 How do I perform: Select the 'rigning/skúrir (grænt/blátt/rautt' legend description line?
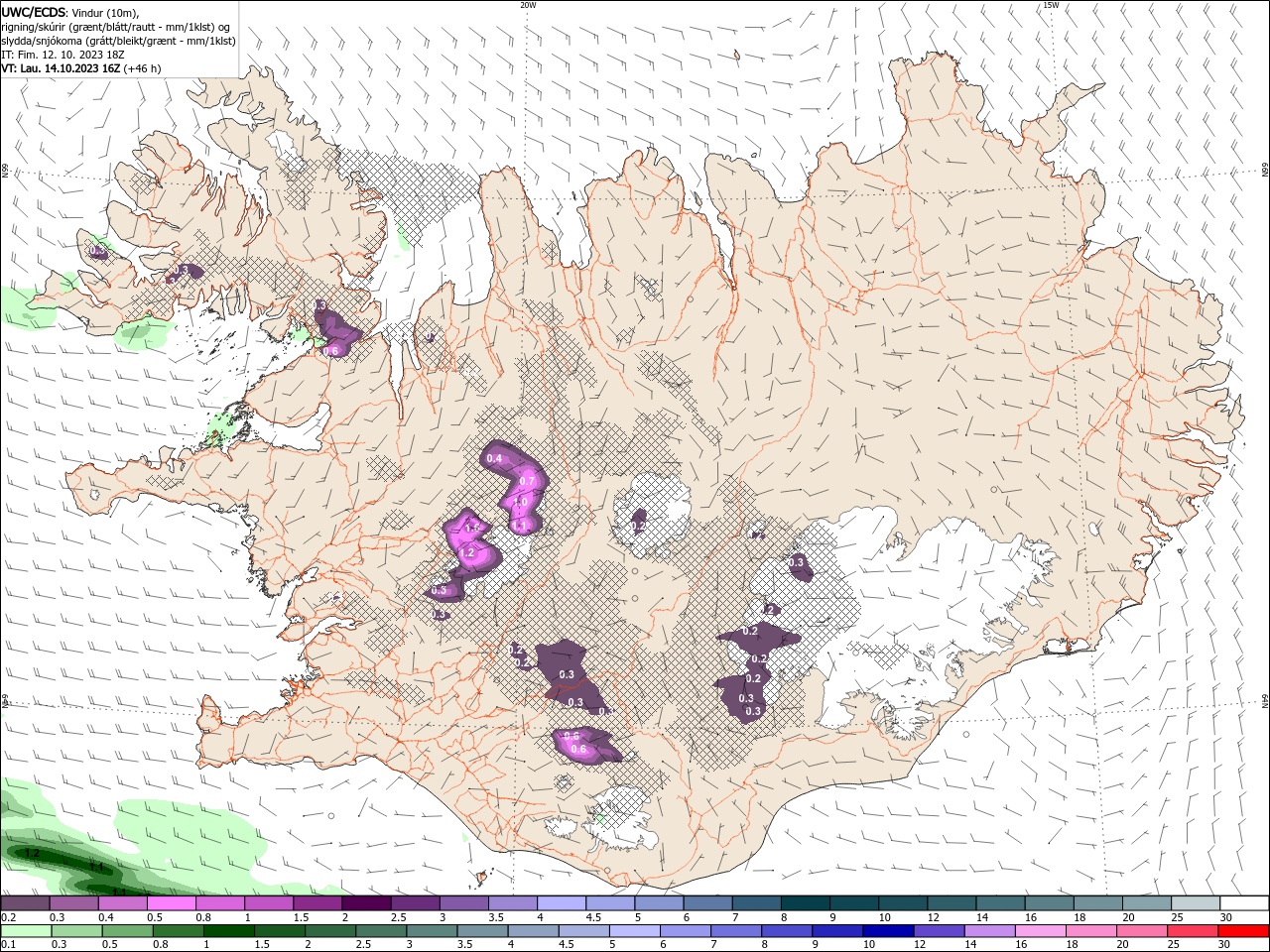point(117,27)
